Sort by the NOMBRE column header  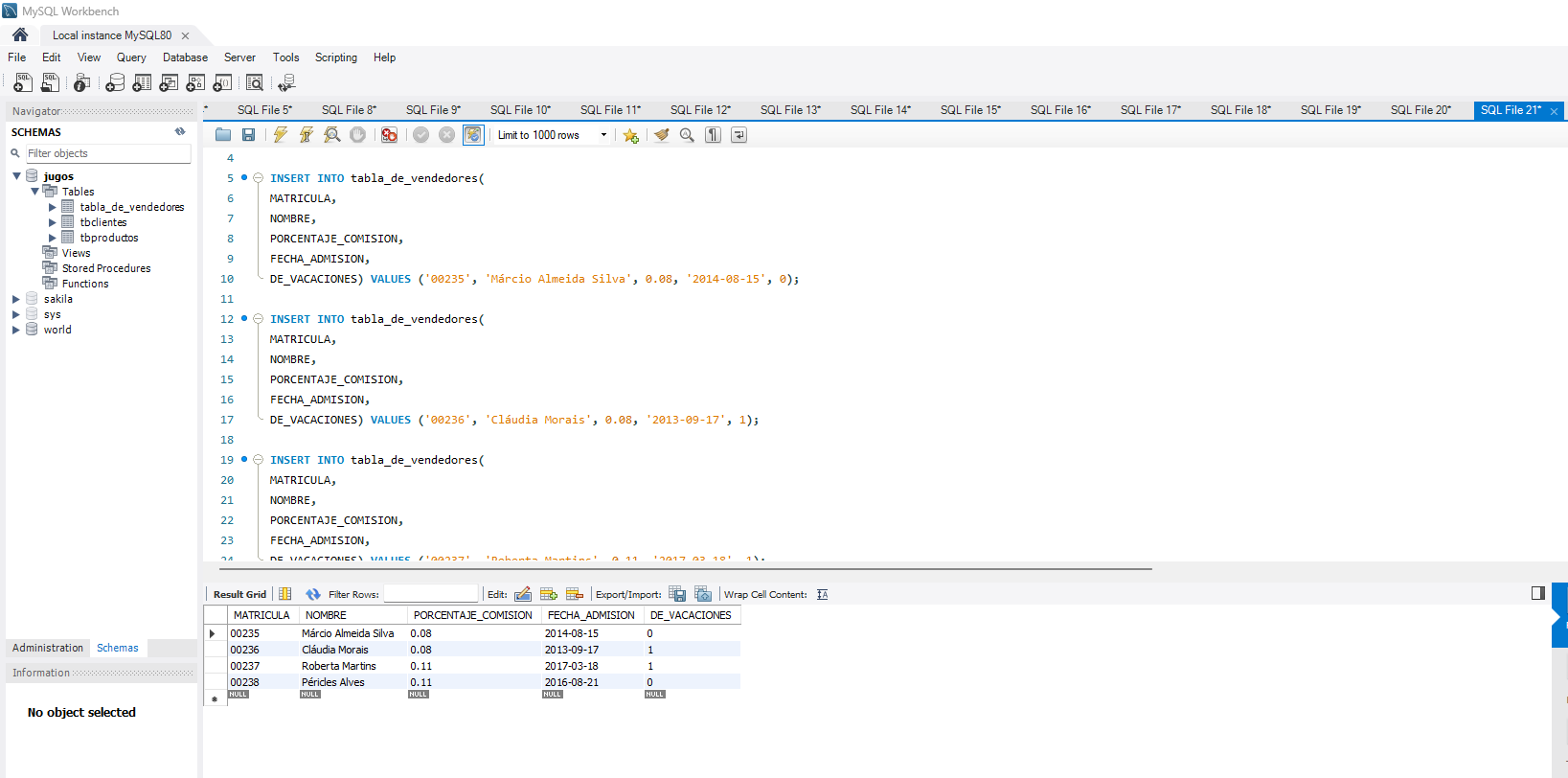click(353, 615)
